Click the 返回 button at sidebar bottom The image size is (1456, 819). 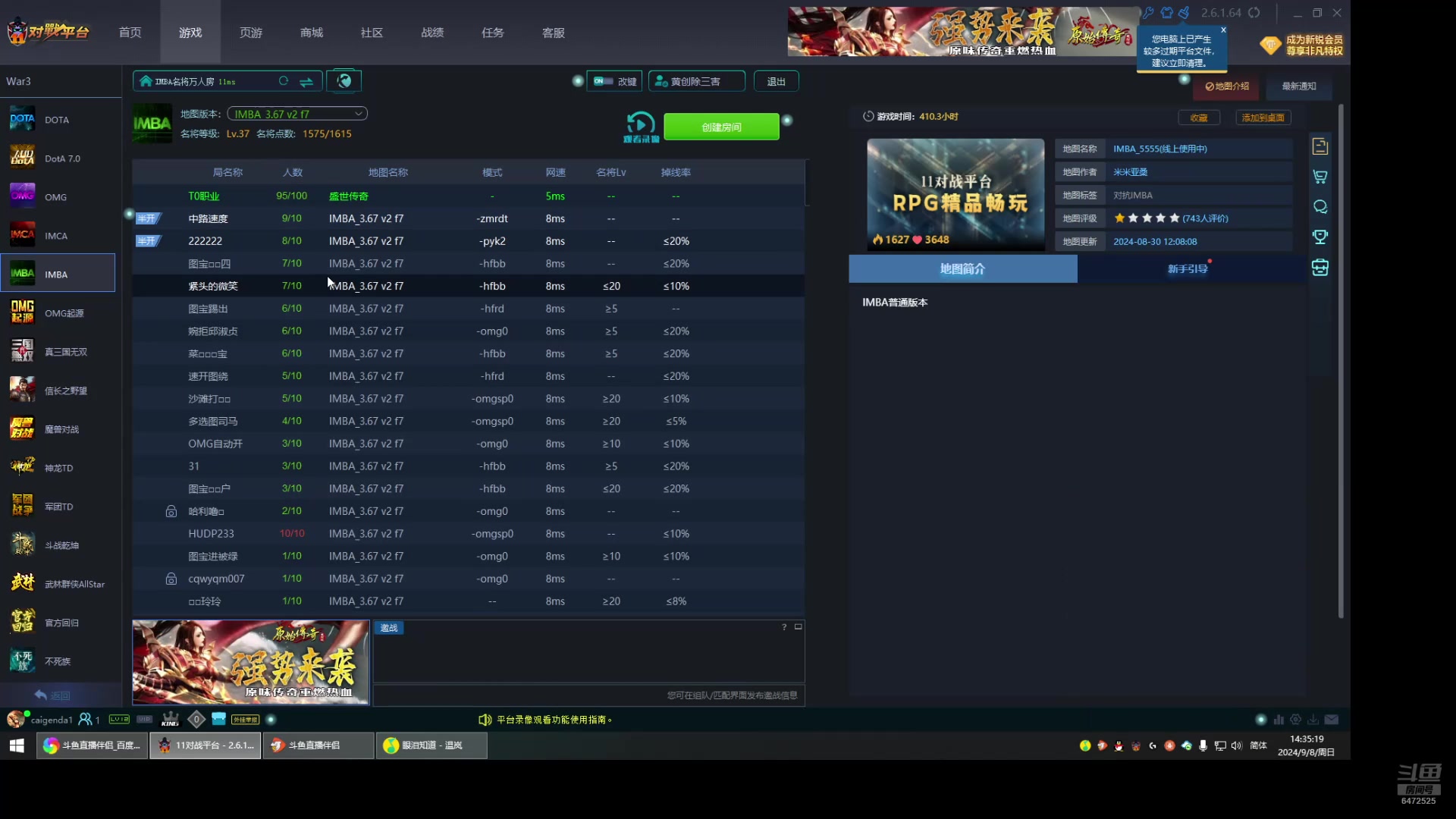click(53, 695)
